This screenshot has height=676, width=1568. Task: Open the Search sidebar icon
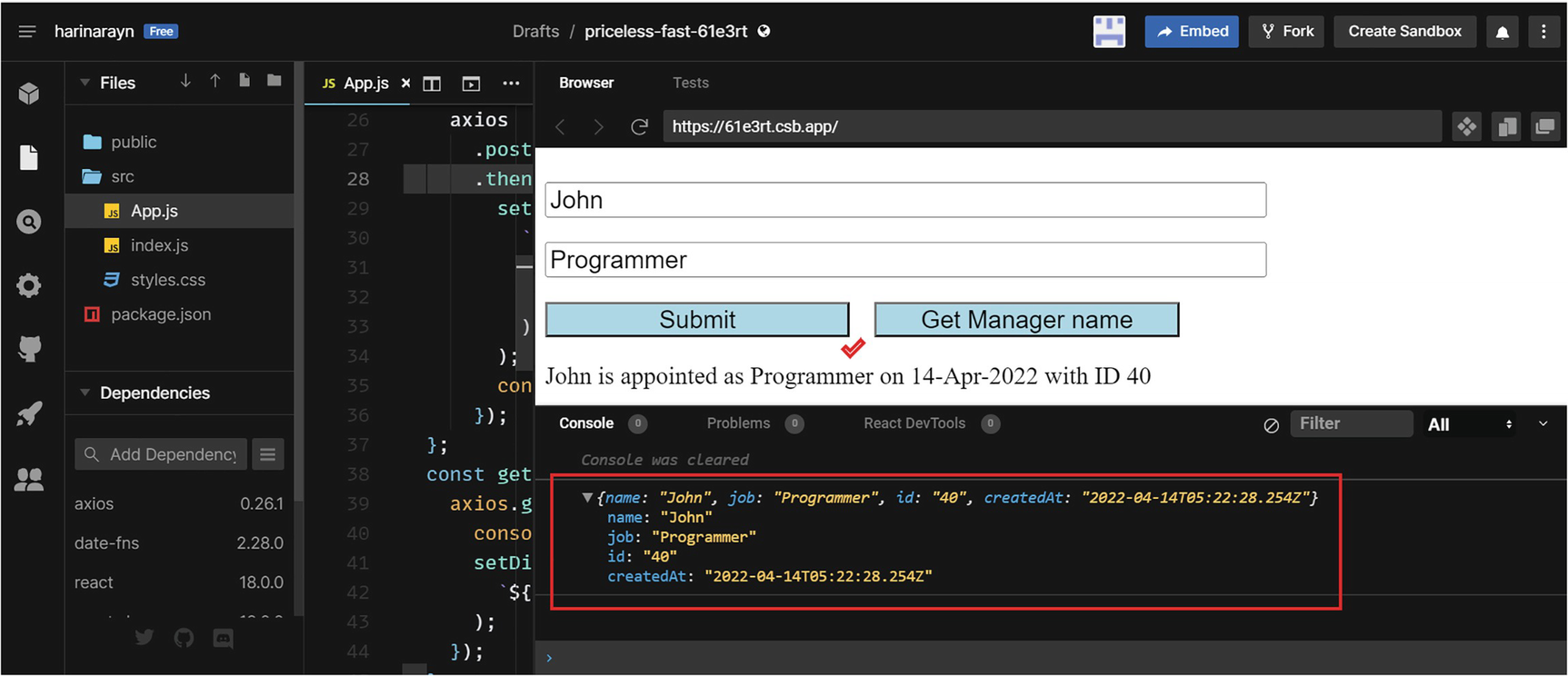pos(29,222)
